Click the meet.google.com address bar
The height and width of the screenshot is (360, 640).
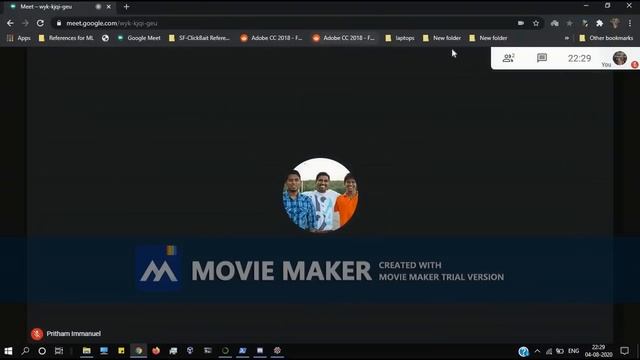click(x=286, y=23)
